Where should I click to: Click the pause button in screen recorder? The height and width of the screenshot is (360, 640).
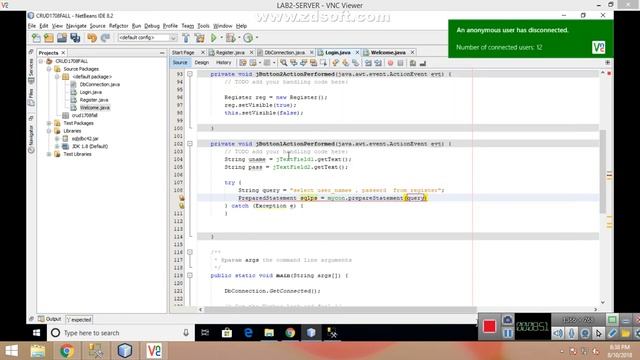(507, 333)
